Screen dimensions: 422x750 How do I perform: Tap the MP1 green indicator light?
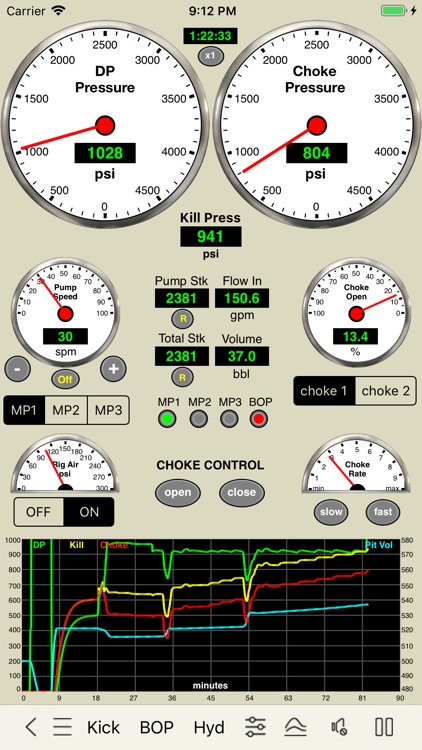point(167,419)
